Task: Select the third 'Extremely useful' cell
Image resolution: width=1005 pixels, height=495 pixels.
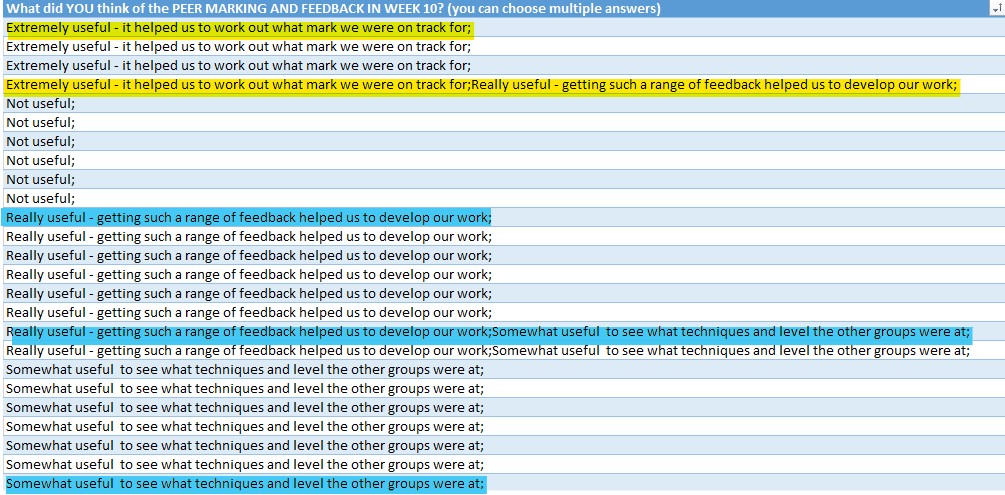Action: (239, 66)
